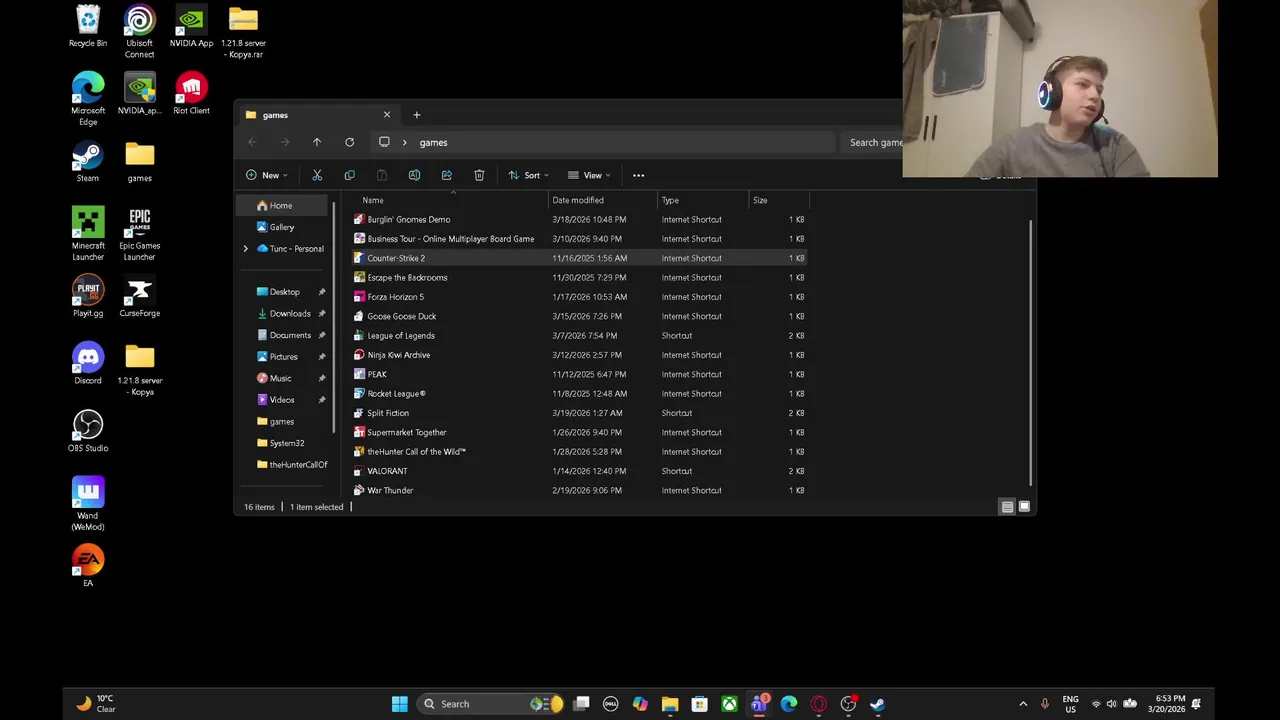This screenshot has height=720, width=1280.
Task: Open System32 folder in navigation pane
Action: coord(287,443)
